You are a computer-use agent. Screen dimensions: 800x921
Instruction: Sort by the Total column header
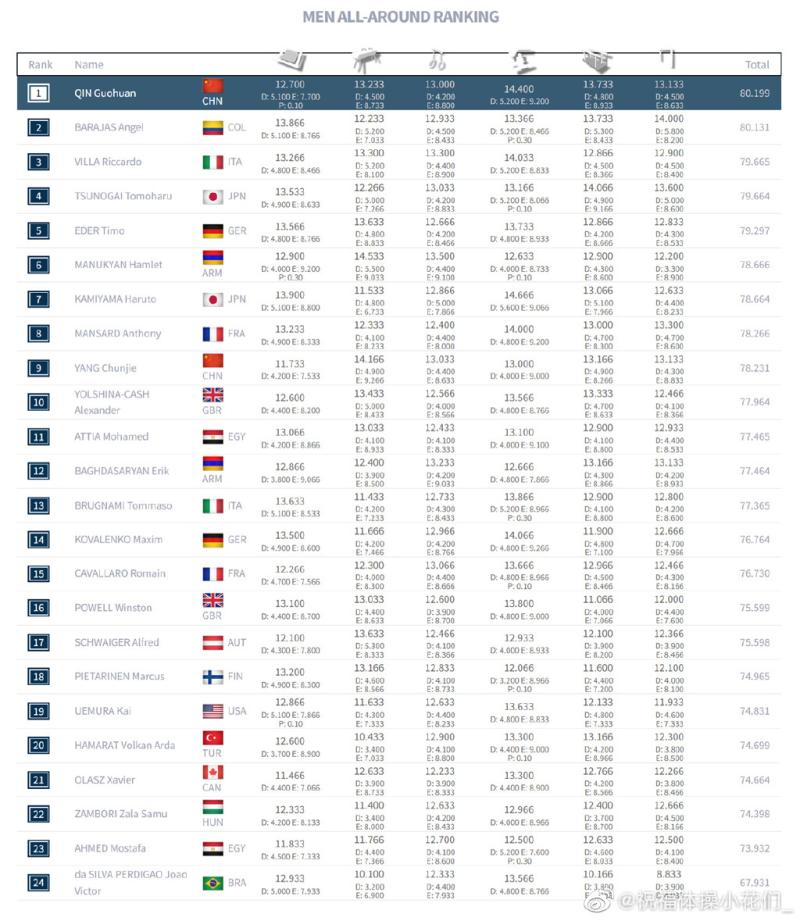[756, 65]
